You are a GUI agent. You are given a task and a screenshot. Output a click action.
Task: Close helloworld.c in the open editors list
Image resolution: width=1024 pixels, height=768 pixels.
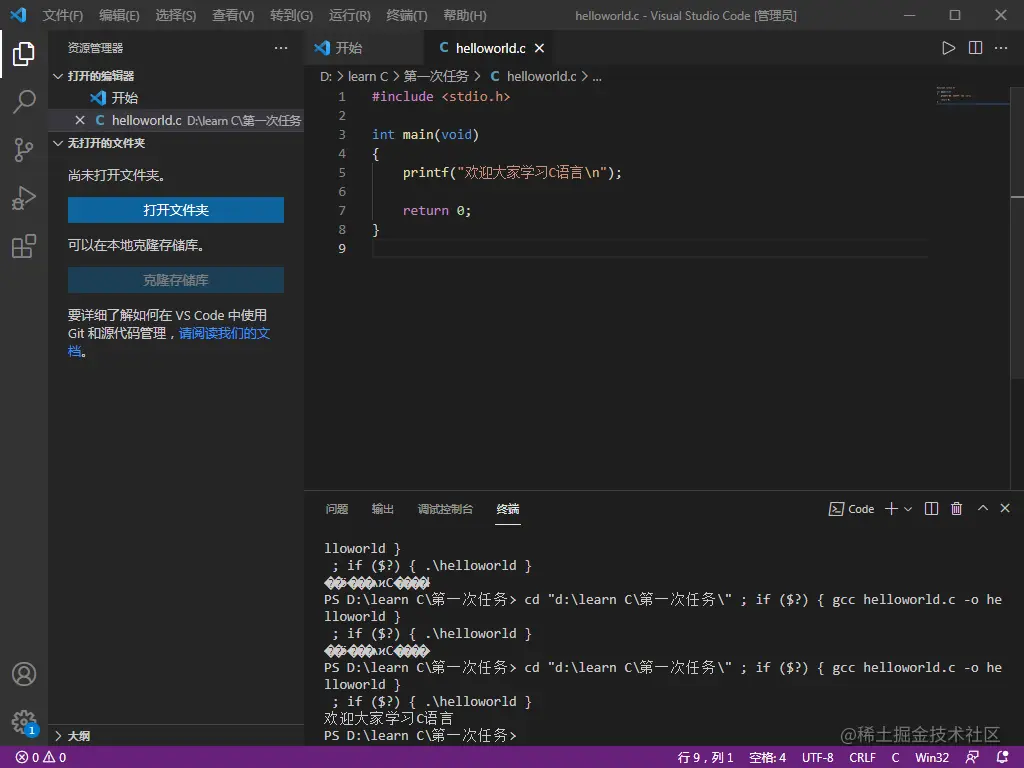[80, 120]
